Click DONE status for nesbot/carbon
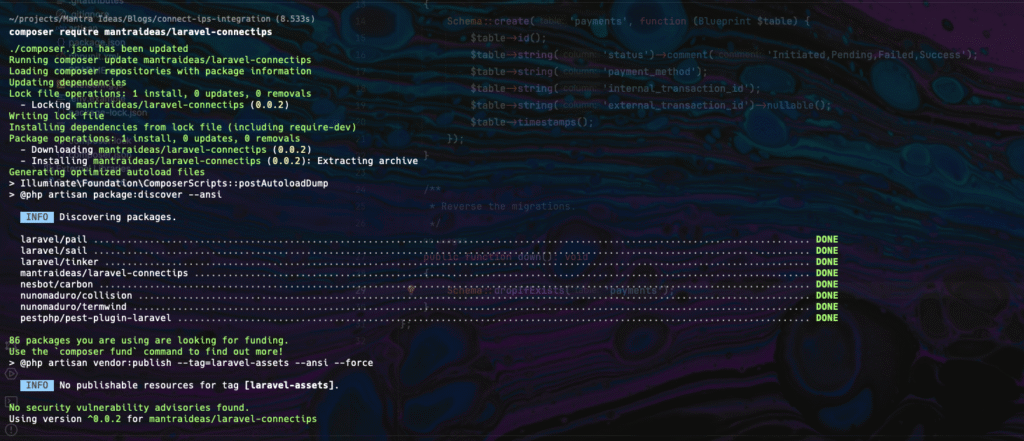 coord(827,285)
